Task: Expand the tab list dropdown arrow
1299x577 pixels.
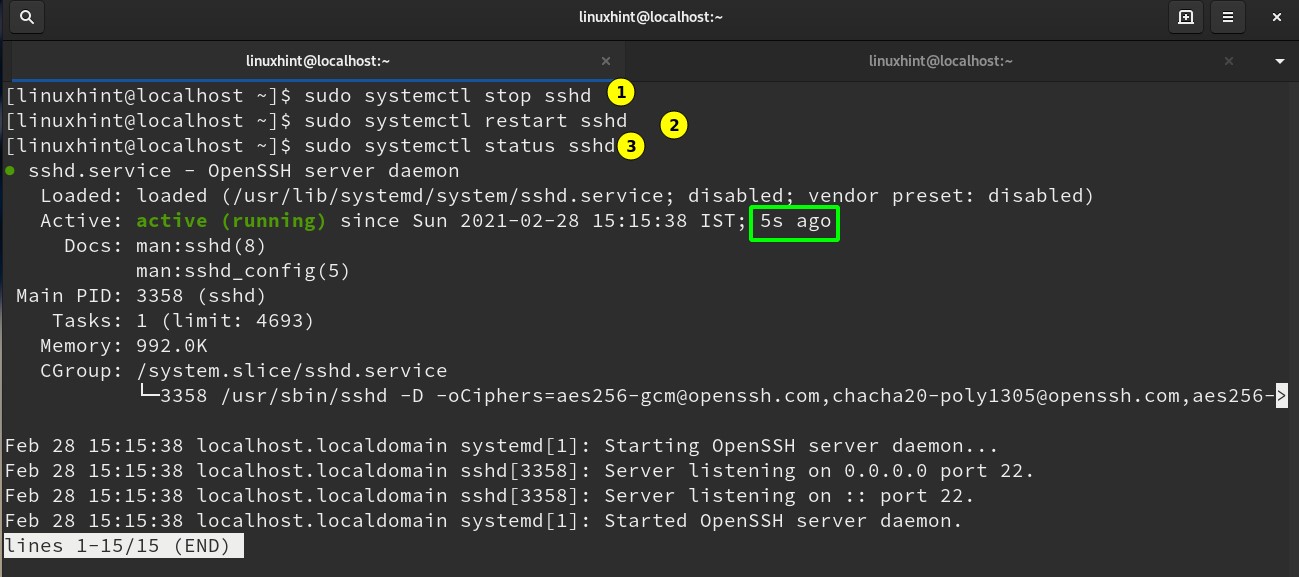Action: pyautogui.click(x=1280, y=61)
